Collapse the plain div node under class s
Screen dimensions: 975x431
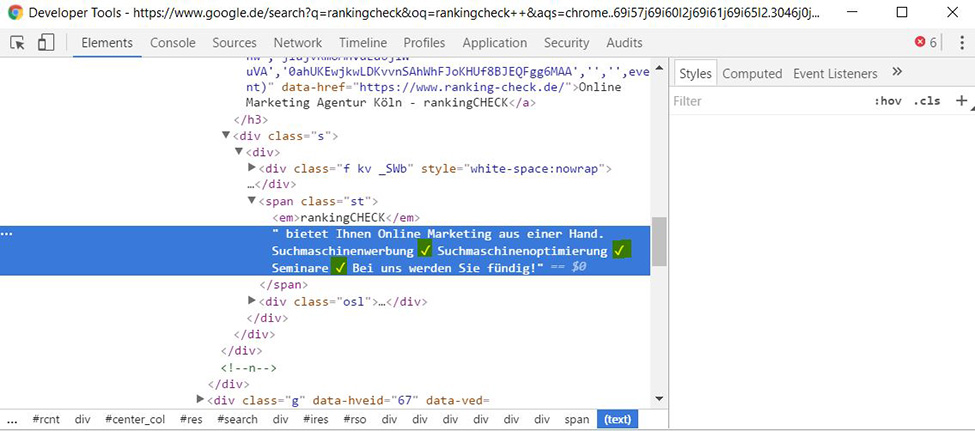click(x=238, y=152)
